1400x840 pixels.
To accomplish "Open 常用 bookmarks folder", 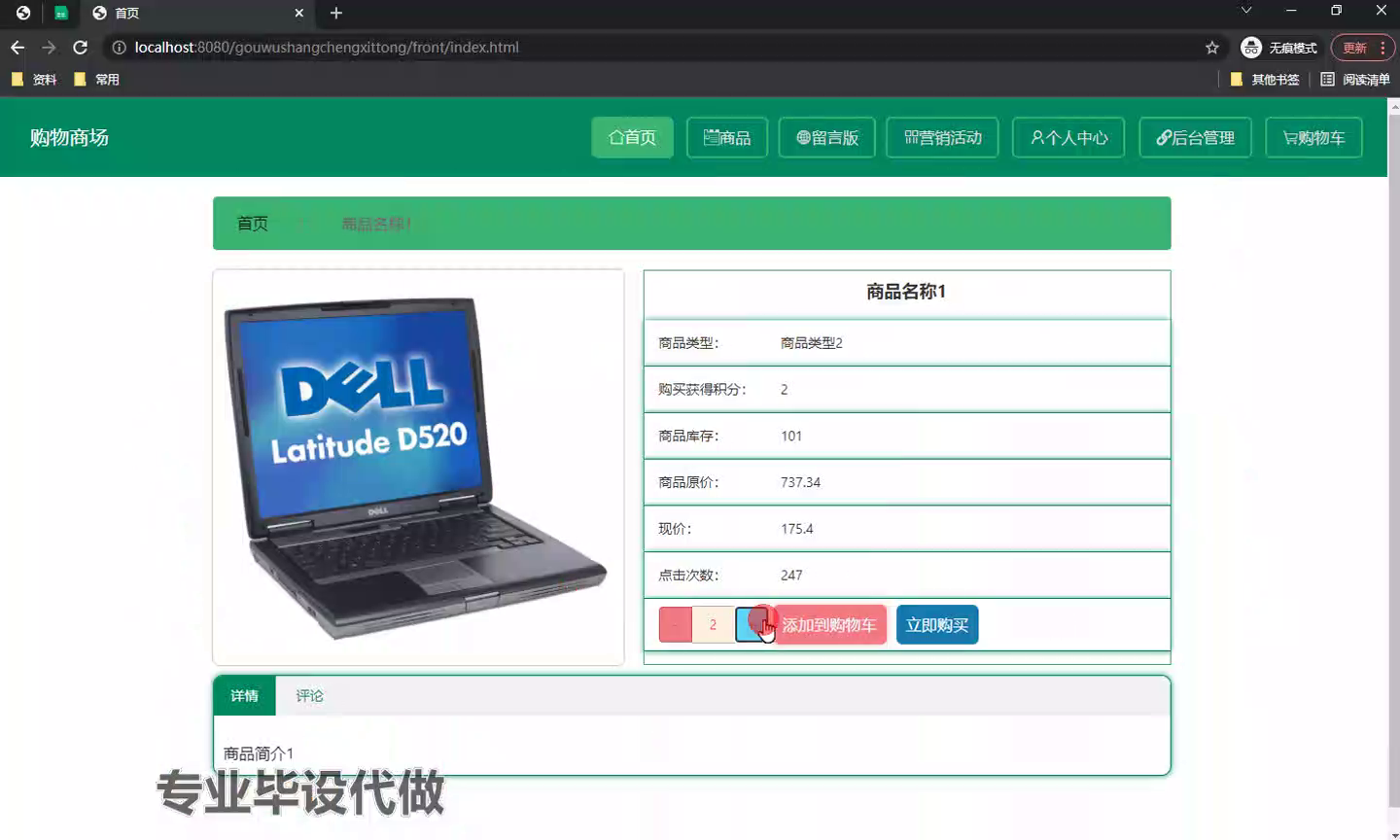I will [x=96, y=80].
